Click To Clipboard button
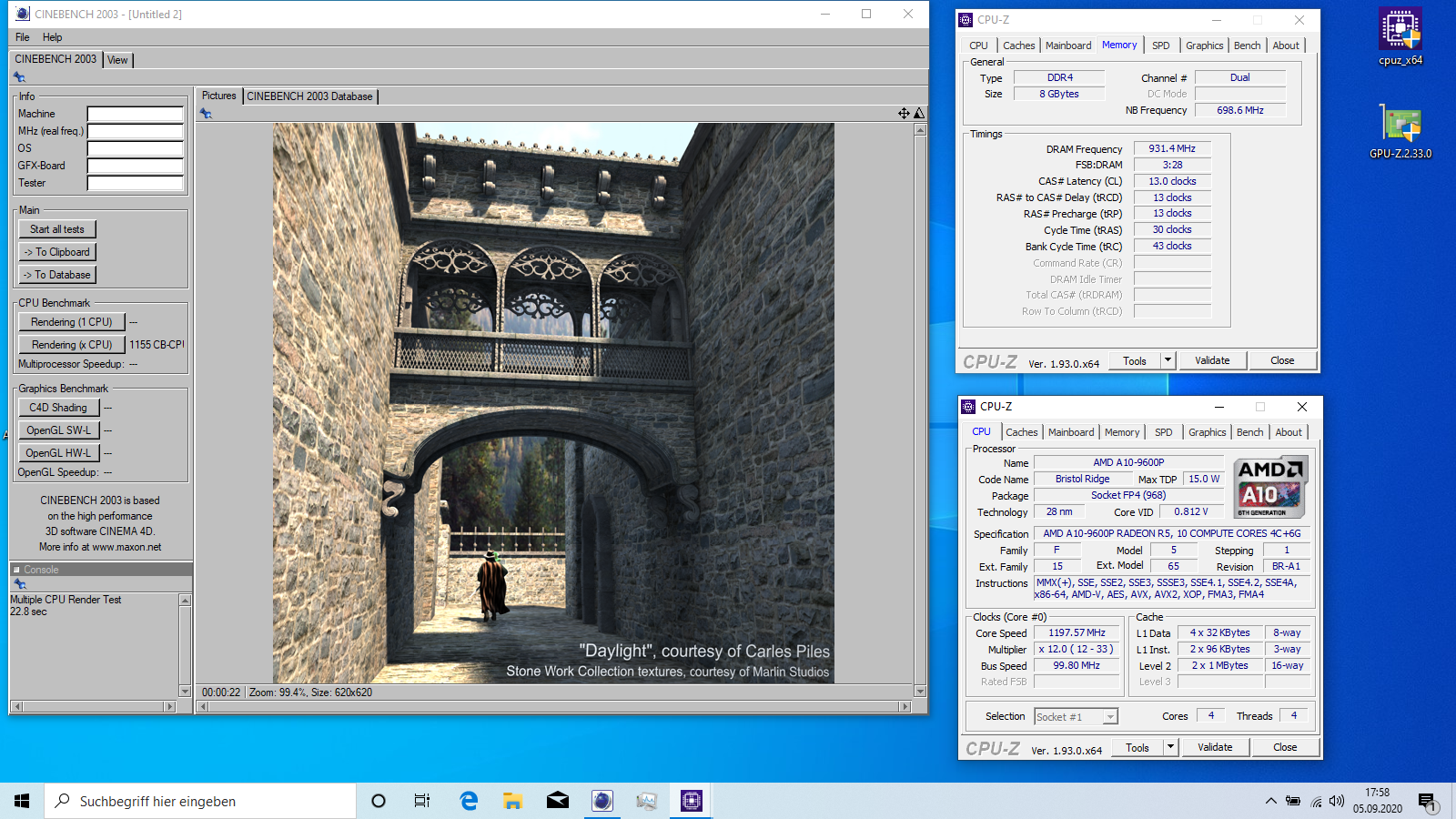 (x=57, y=252)
